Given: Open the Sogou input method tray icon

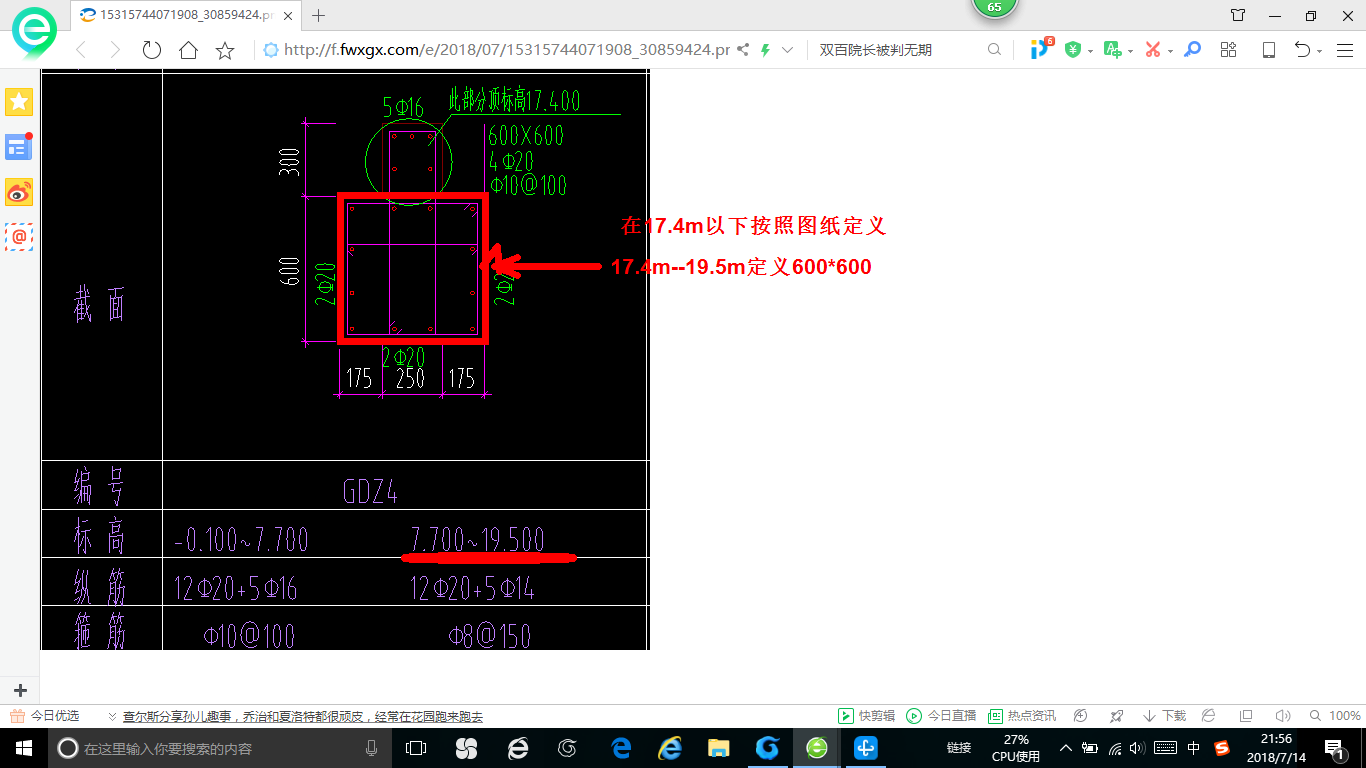Looking at the screenshot, I should coord(1221,748).
